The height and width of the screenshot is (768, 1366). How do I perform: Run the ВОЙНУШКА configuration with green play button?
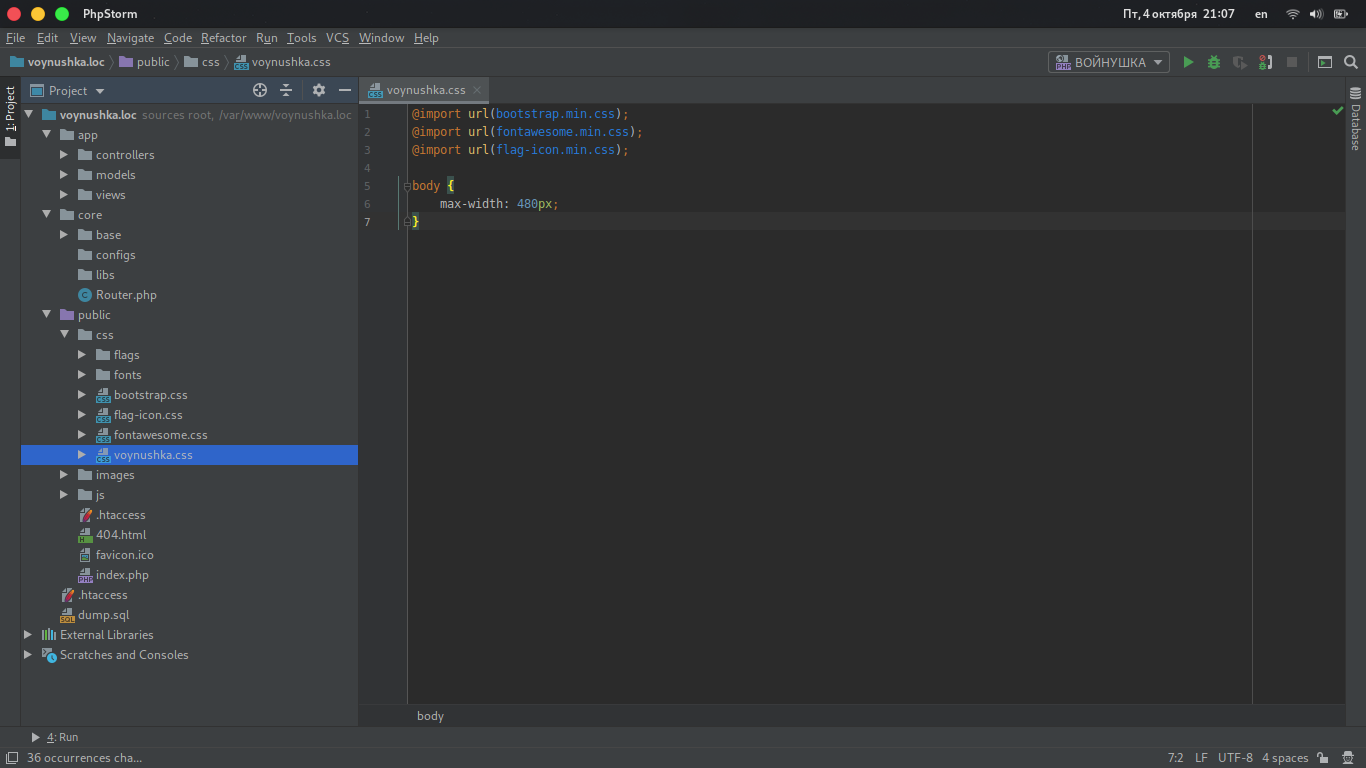pos(1188,62)
